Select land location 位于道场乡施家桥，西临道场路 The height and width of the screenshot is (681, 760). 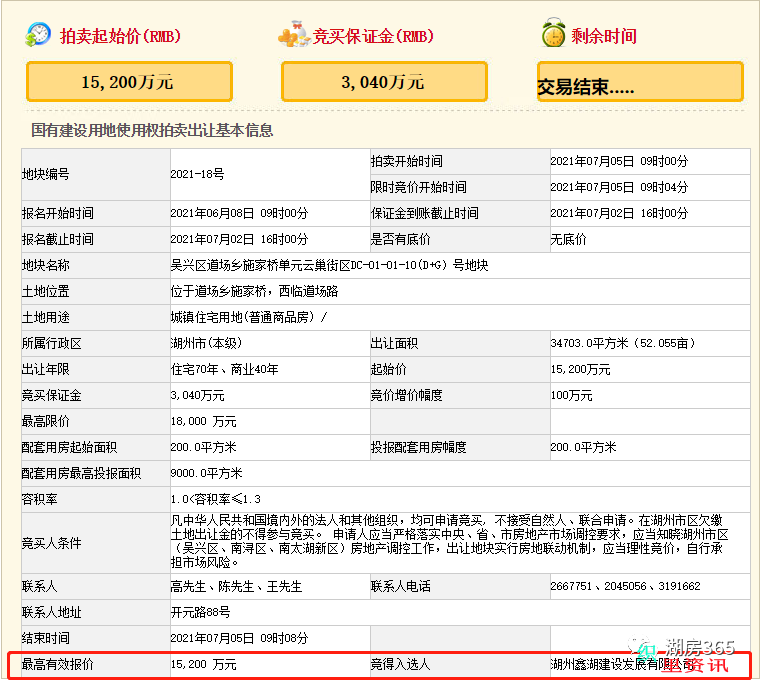coord(254,291)
